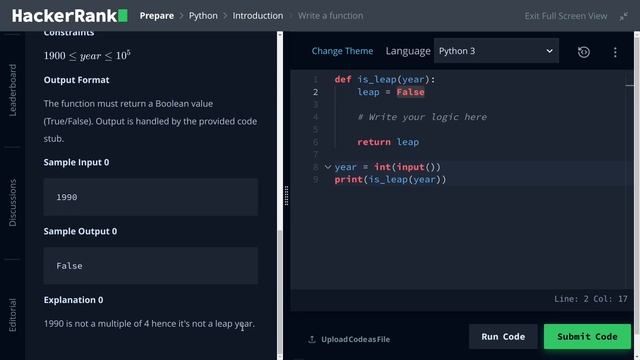Open the Editorial side tab
The width and height of the screenshot is (640, 360).
point(13,315)
